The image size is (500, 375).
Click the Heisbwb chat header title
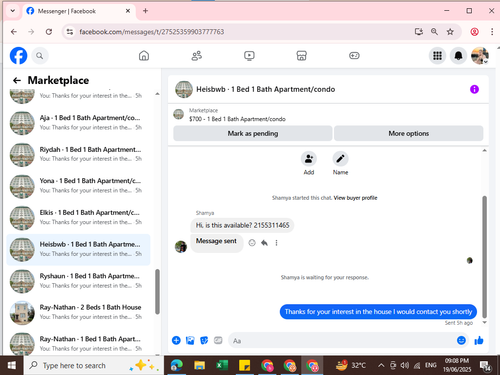(x=266, y=89)
